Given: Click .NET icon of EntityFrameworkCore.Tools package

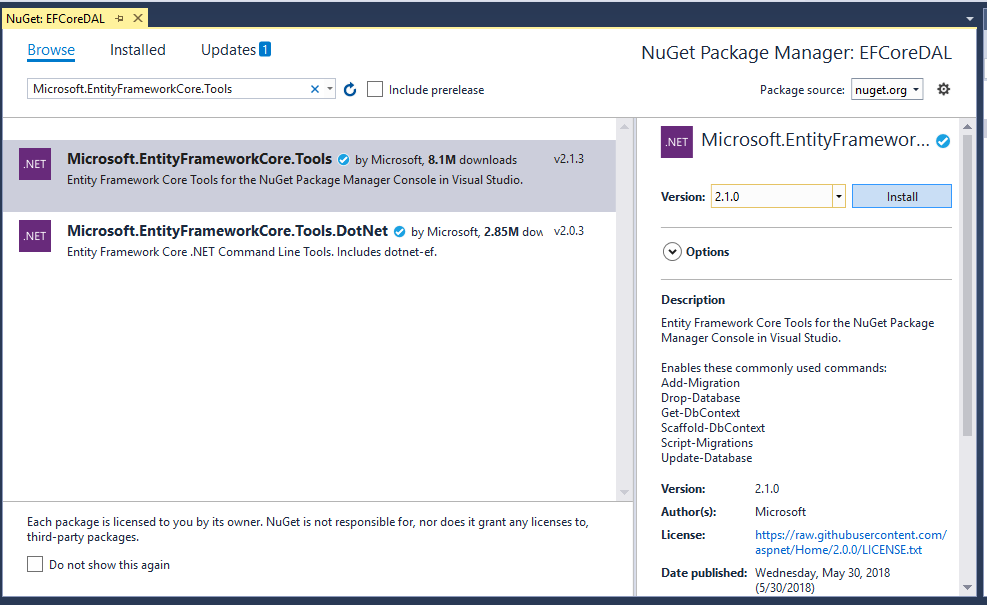Looking at the screenshot, I should 35,164.
